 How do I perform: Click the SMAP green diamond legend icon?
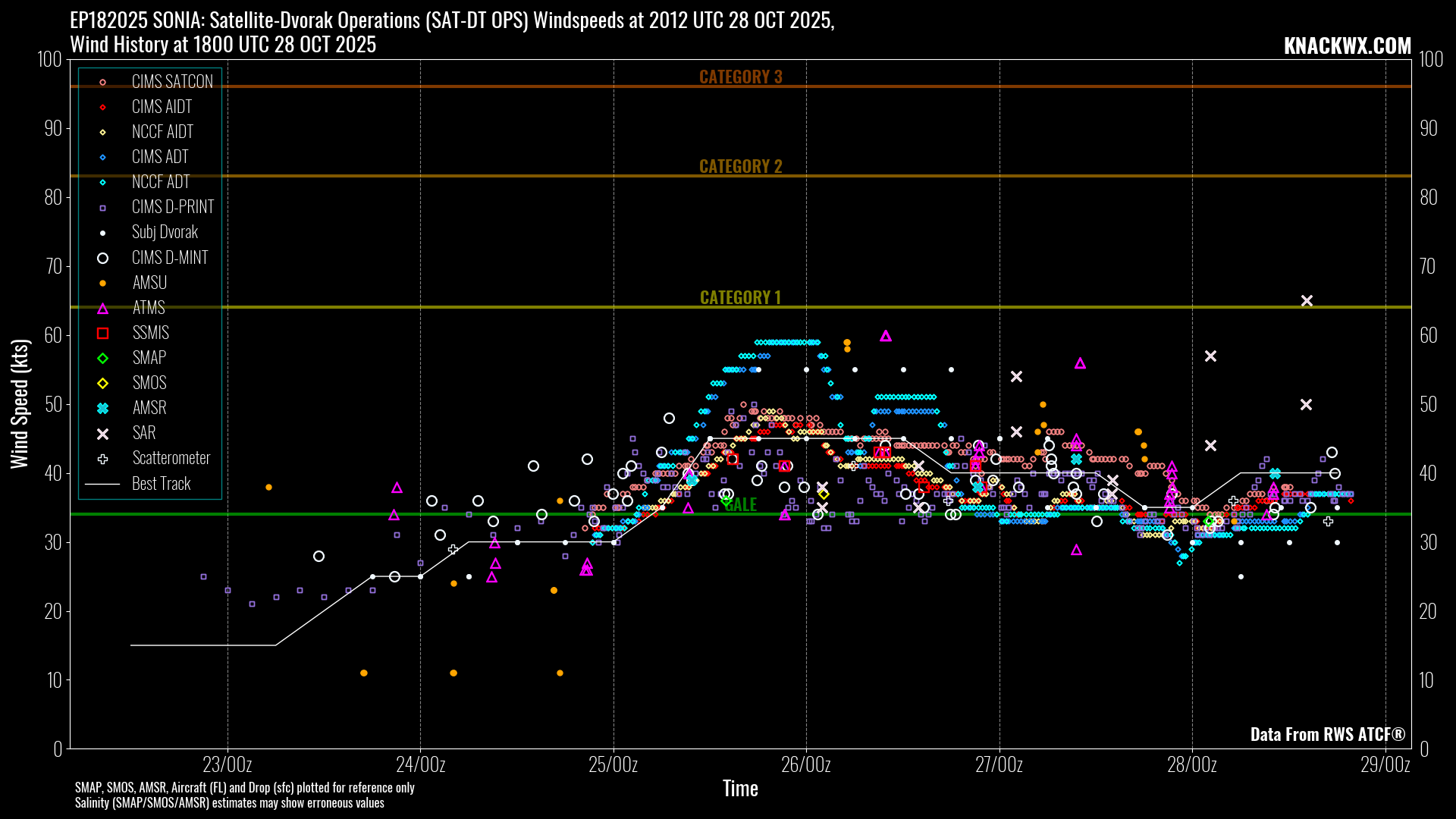coord(103,359)
